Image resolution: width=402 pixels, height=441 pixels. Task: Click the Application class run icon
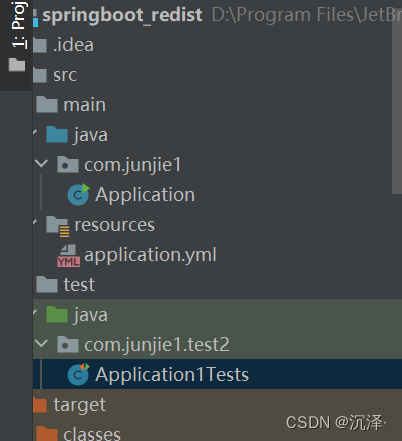pos(78,194)
